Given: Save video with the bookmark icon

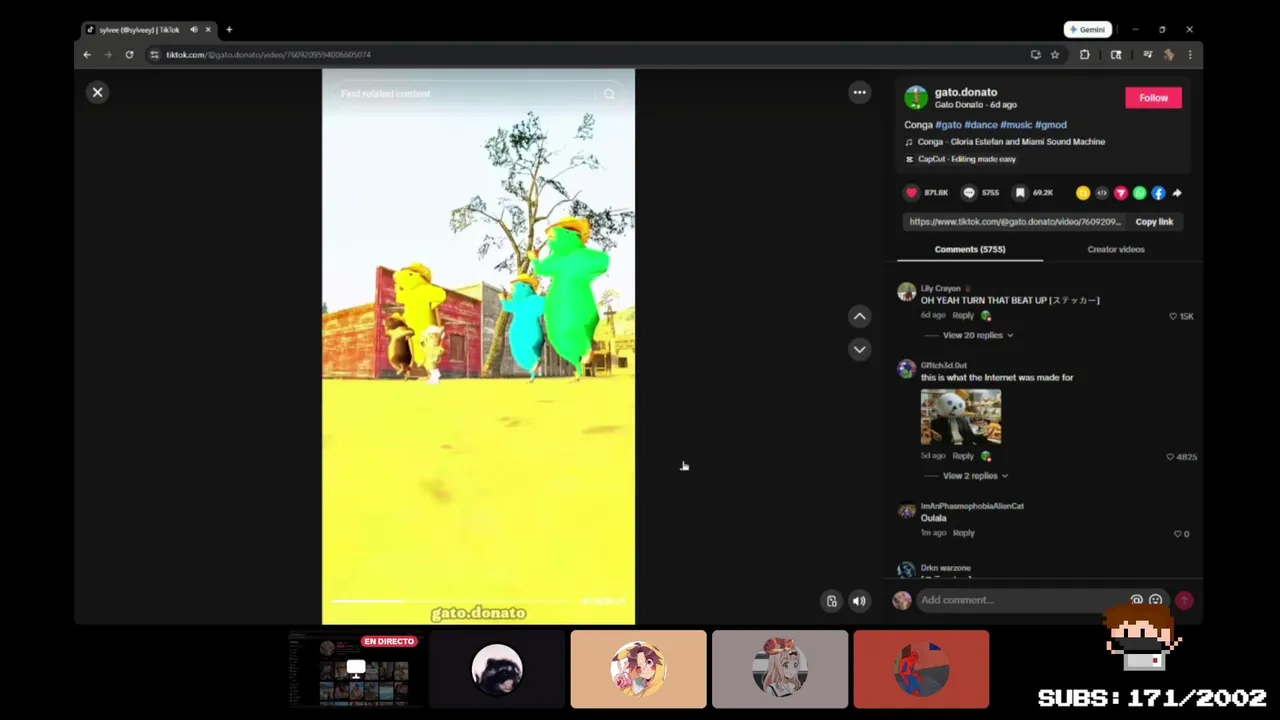Looking at the screenshot, I should pyautogui.click(x=1019, y=192).
